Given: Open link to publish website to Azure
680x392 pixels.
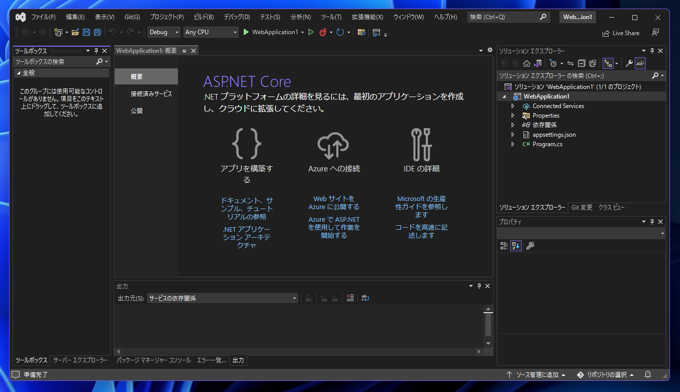Looking at the screenshot, I should point(333,203).
